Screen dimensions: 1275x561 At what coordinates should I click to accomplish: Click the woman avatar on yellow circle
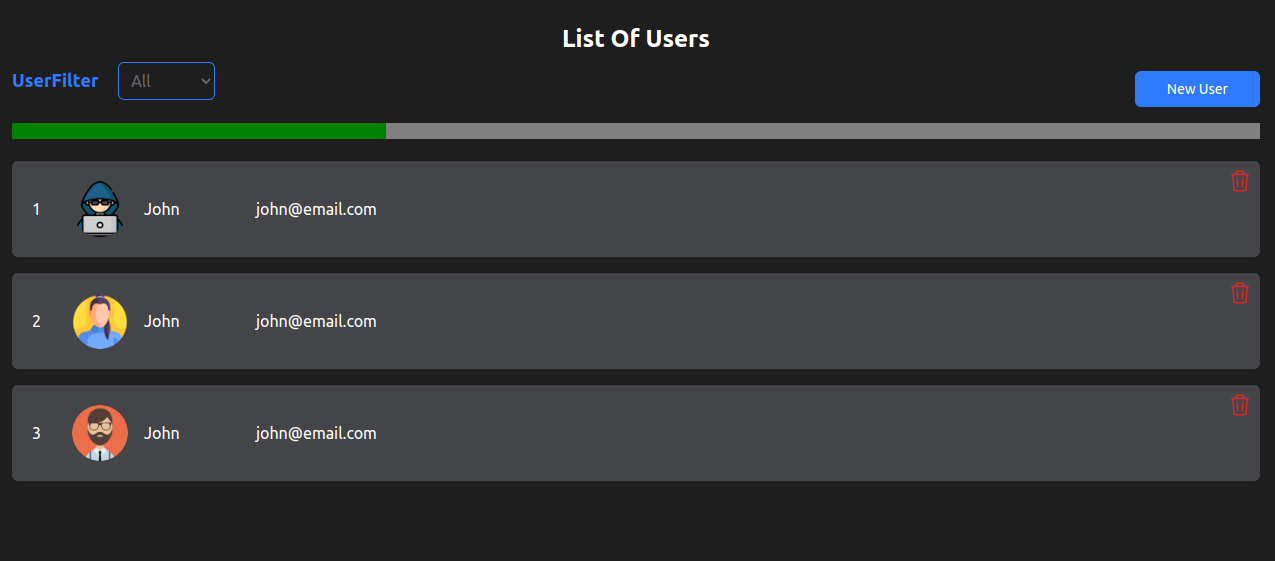click(x=100, y=321)
